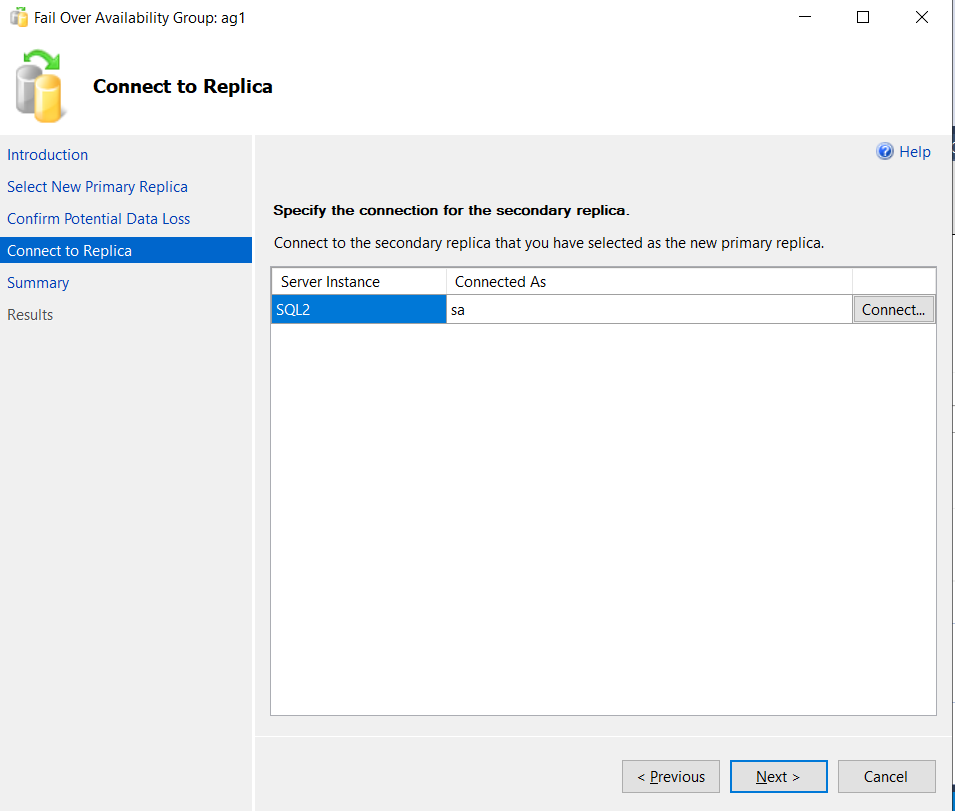Select the Connect to Replica step
The width and height of the screenshot is (955, 811).
coord(126,250)
